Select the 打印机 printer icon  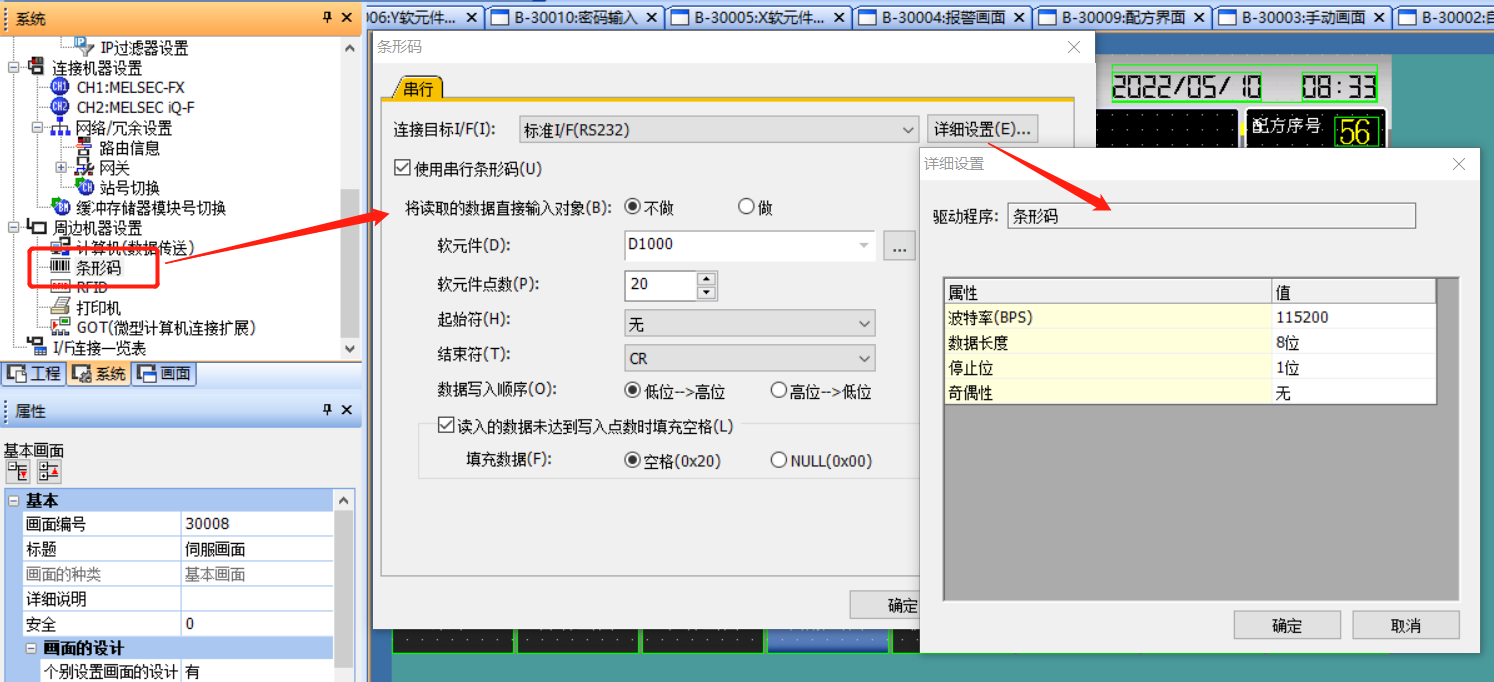point(60,308)
